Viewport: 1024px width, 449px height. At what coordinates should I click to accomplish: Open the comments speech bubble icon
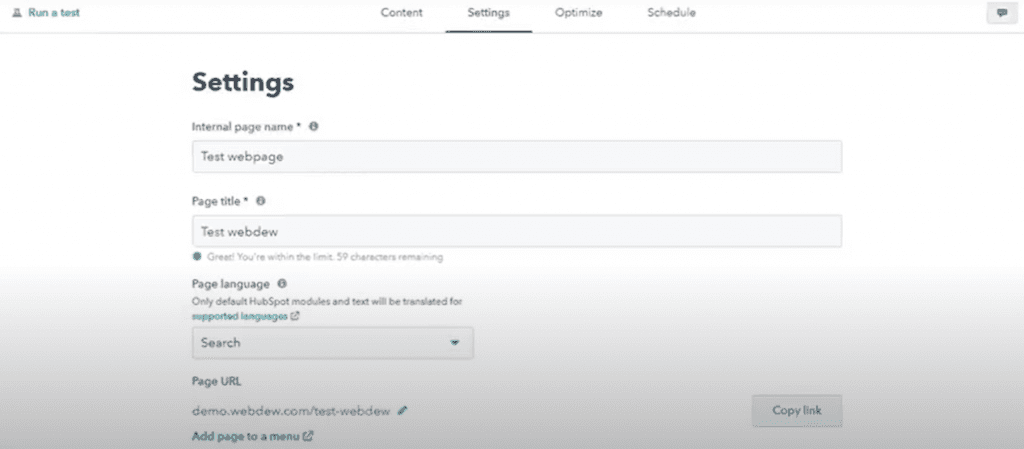(1002, 13)
